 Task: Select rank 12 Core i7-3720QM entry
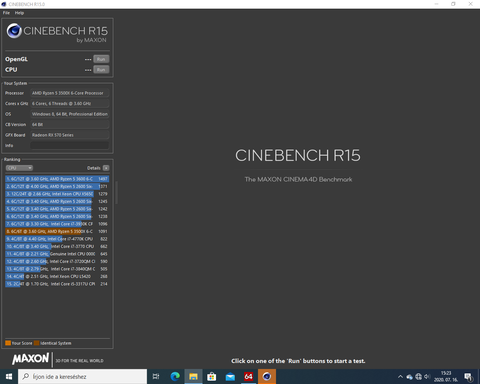click(57, 261)
